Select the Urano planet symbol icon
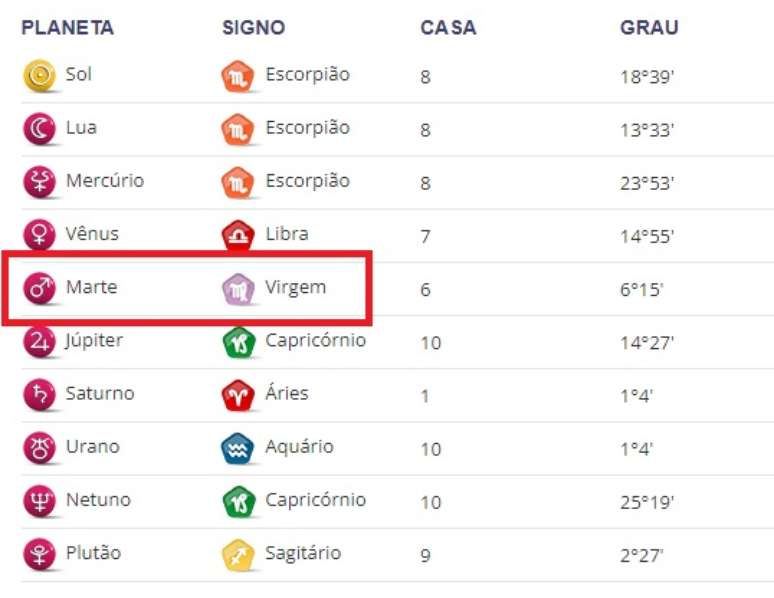Screen dimensions: 774x598 [x=39, y=448]
